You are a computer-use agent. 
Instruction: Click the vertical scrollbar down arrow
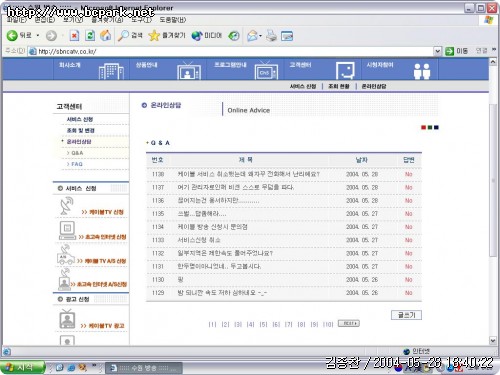click(x=493, y=340)
